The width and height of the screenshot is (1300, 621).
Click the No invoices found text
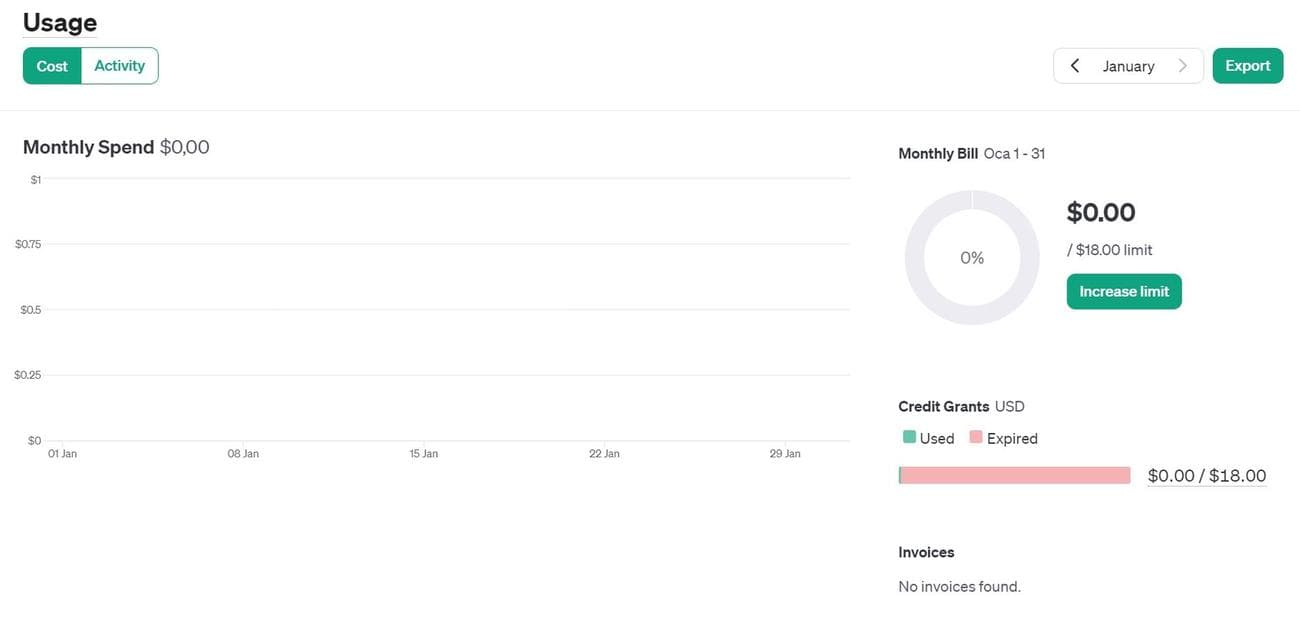[x=959, y=586]
